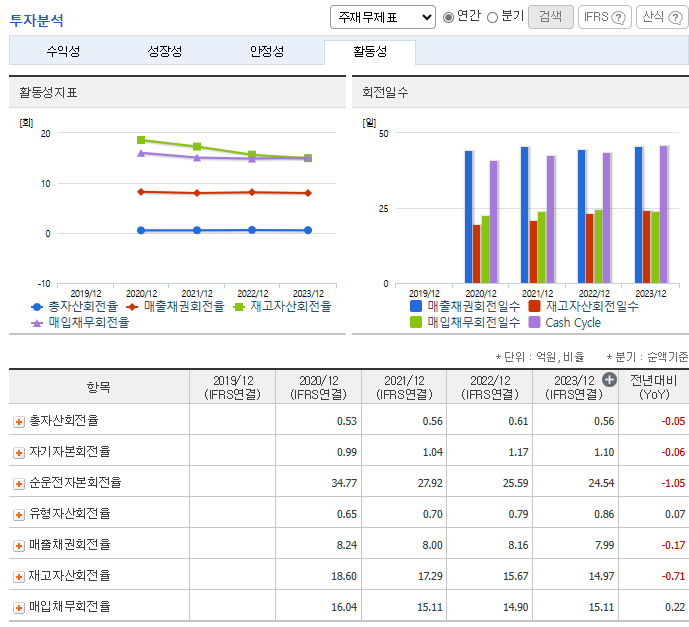Screen dimensions: 689x627
Task: Click the 2023/12 blue point on line chart
Action: pyautogui.click(x=308, y=230)
